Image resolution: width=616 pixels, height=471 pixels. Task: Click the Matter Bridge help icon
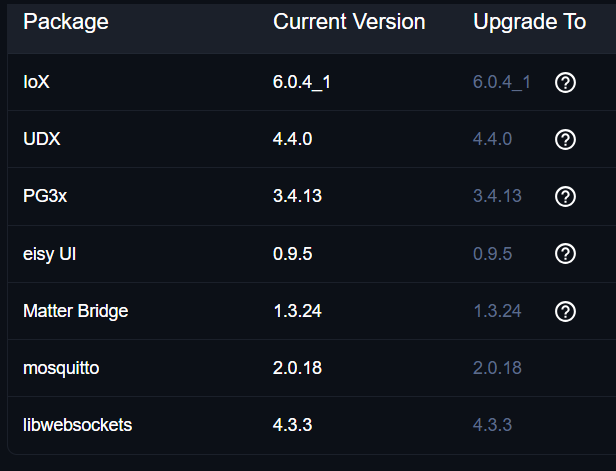tap(565, 312)
